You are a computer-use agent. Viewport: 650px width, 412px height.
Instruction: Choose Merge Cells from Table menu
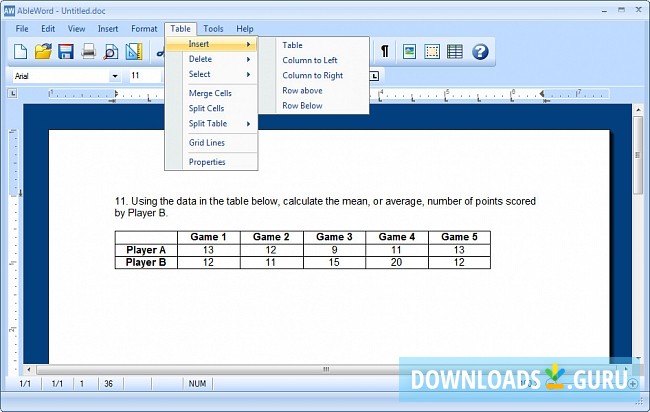pyautogui.click(x=211, y=93)
